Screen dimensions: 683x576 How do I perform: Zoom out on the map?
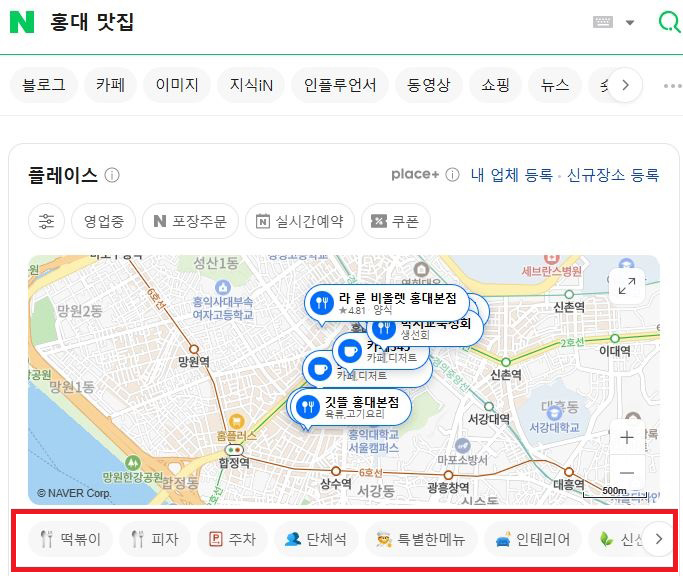pyautogui.click(x=627, y=473)
